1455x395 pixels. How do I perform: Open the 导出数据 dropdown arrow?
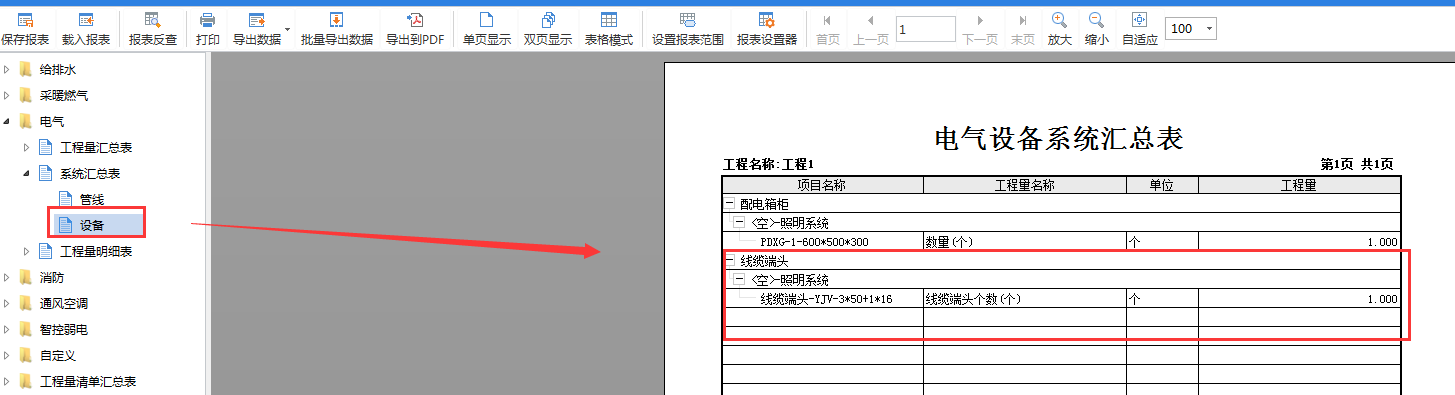coord(287,29)
